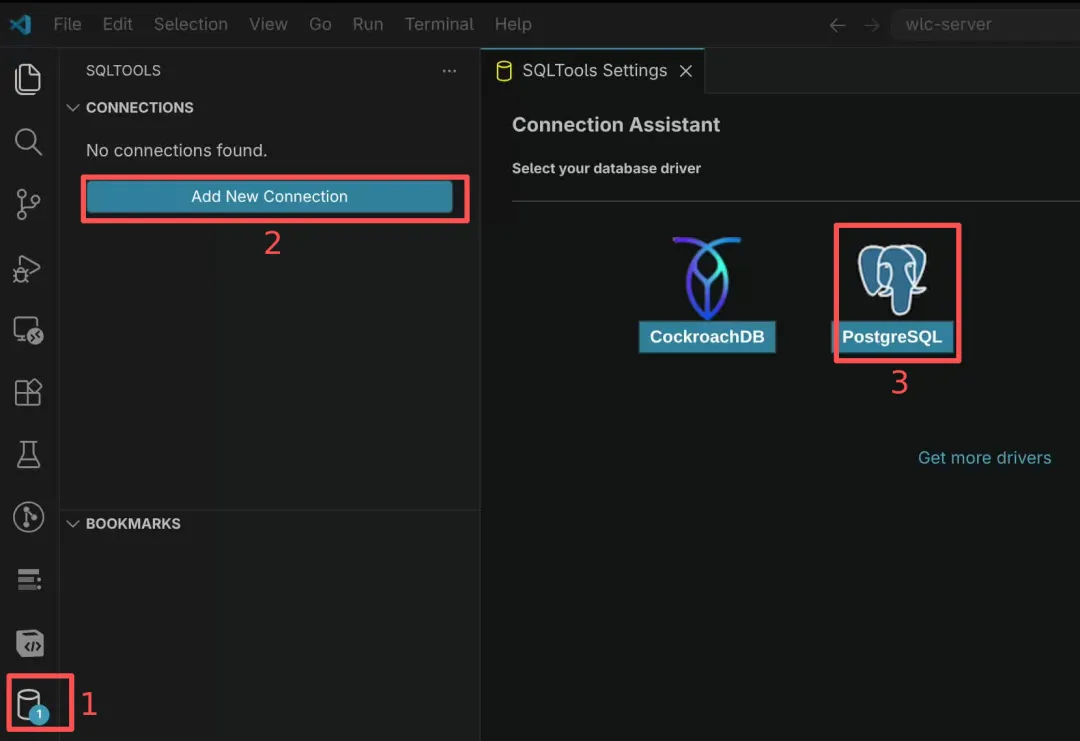Open the Testing flask view
Image resolution: width=1080 pixels, height=741 pixels.
28,455
